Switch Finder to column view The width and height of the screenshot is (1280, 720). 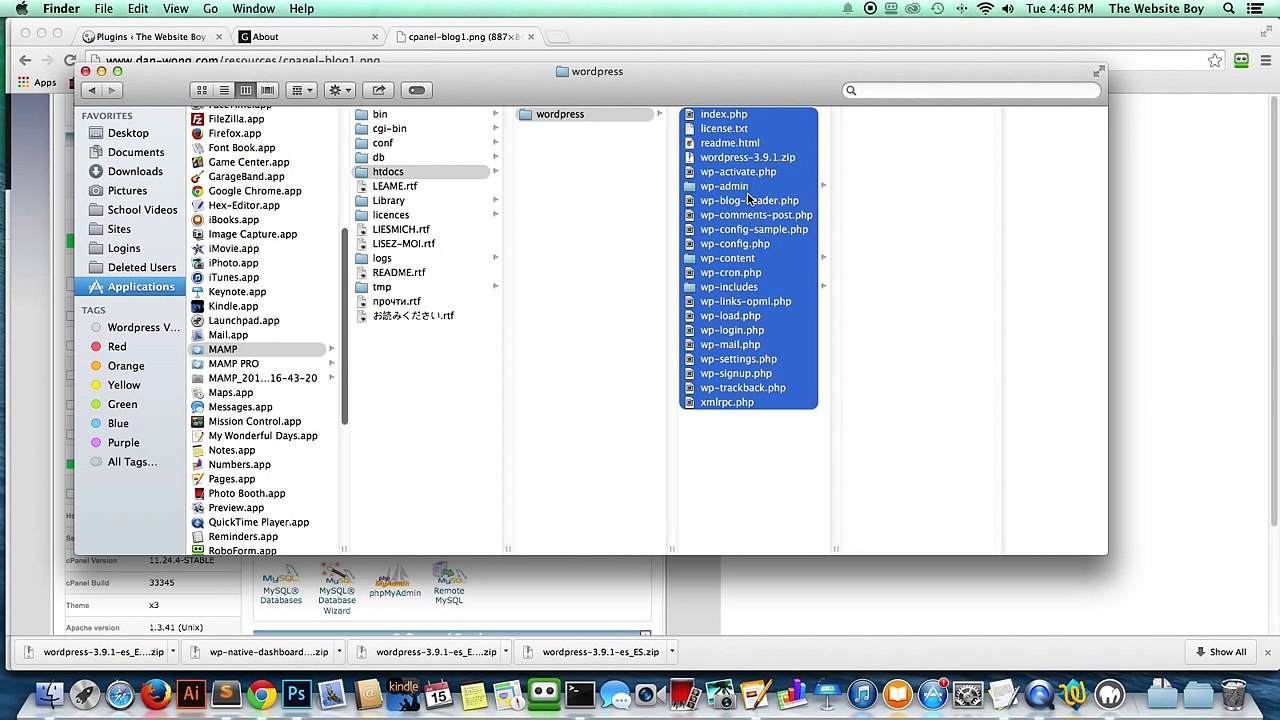tap(245, 90)
